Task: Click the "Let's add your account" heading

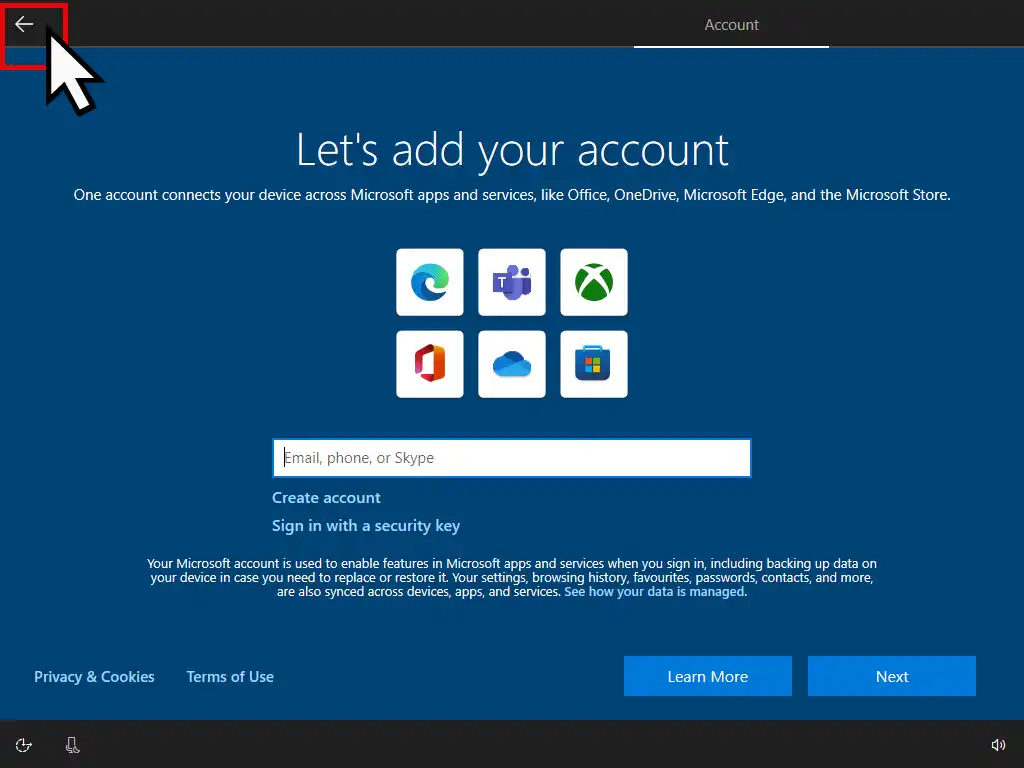Action: [512, 150]
